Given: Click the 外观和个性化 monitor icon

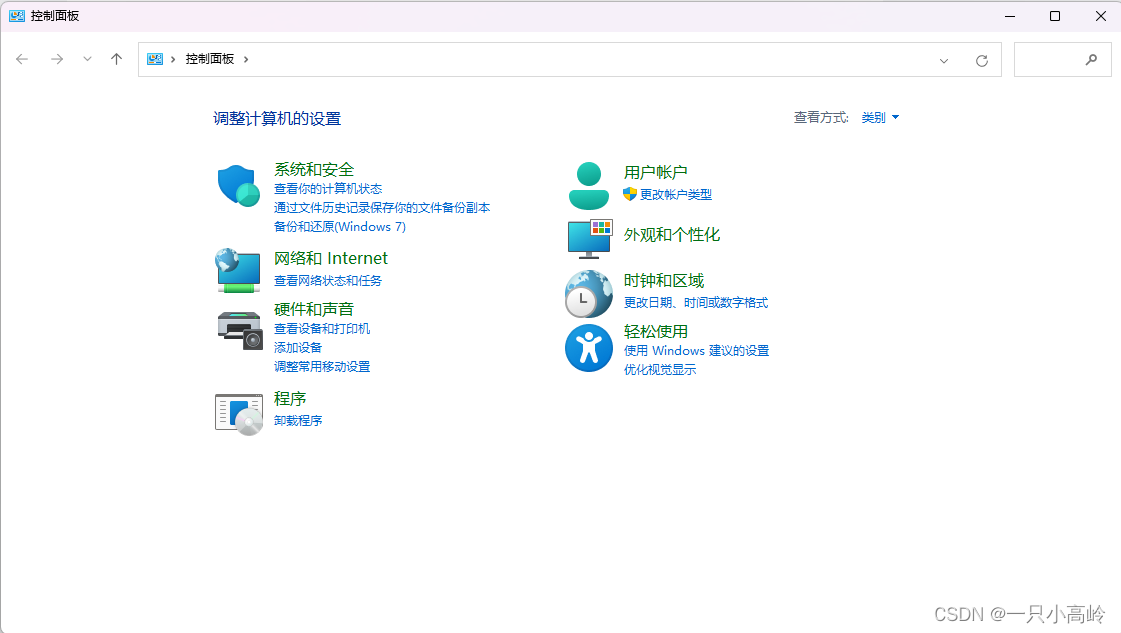Looking at the screenshot, I should 588,239.
